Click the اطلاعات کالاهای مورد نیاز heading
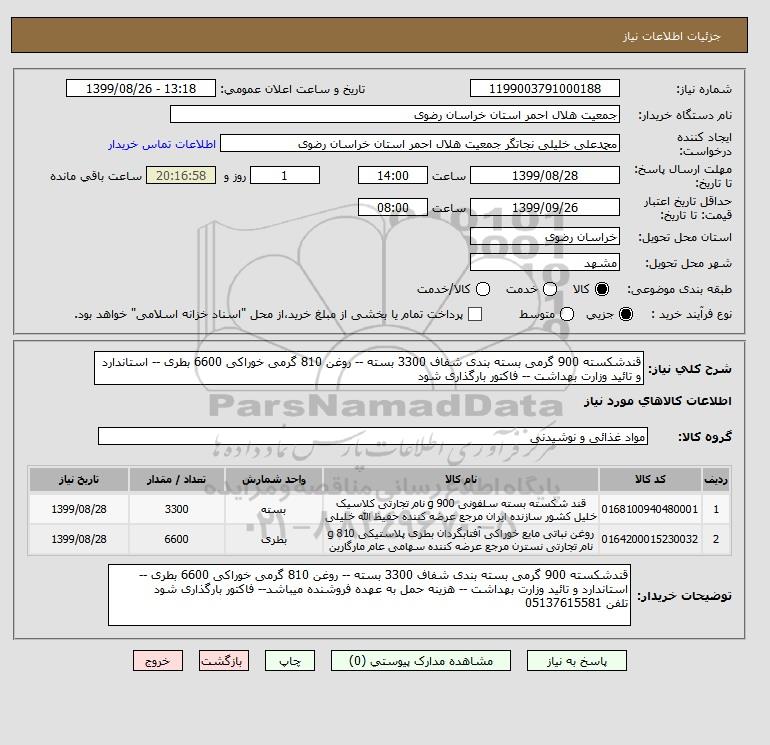 [658, 401]
